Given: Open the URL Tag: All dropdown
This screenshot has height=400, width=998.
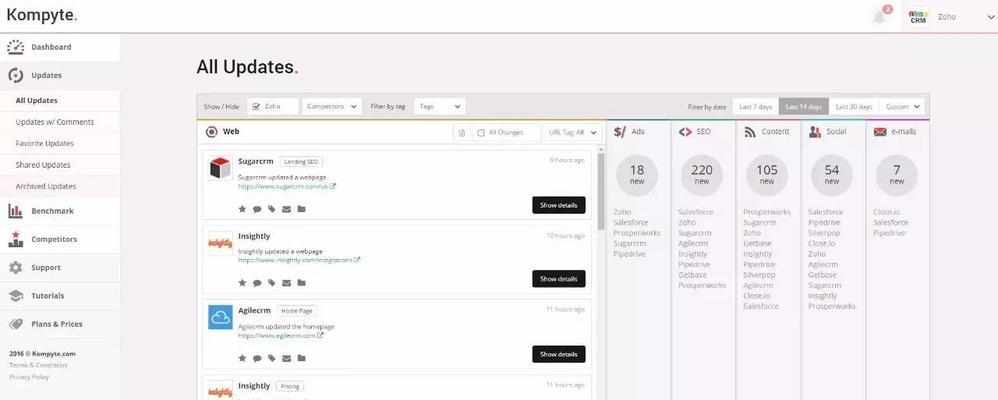Looking at the screenshot, I should click(x=572, y=132).
